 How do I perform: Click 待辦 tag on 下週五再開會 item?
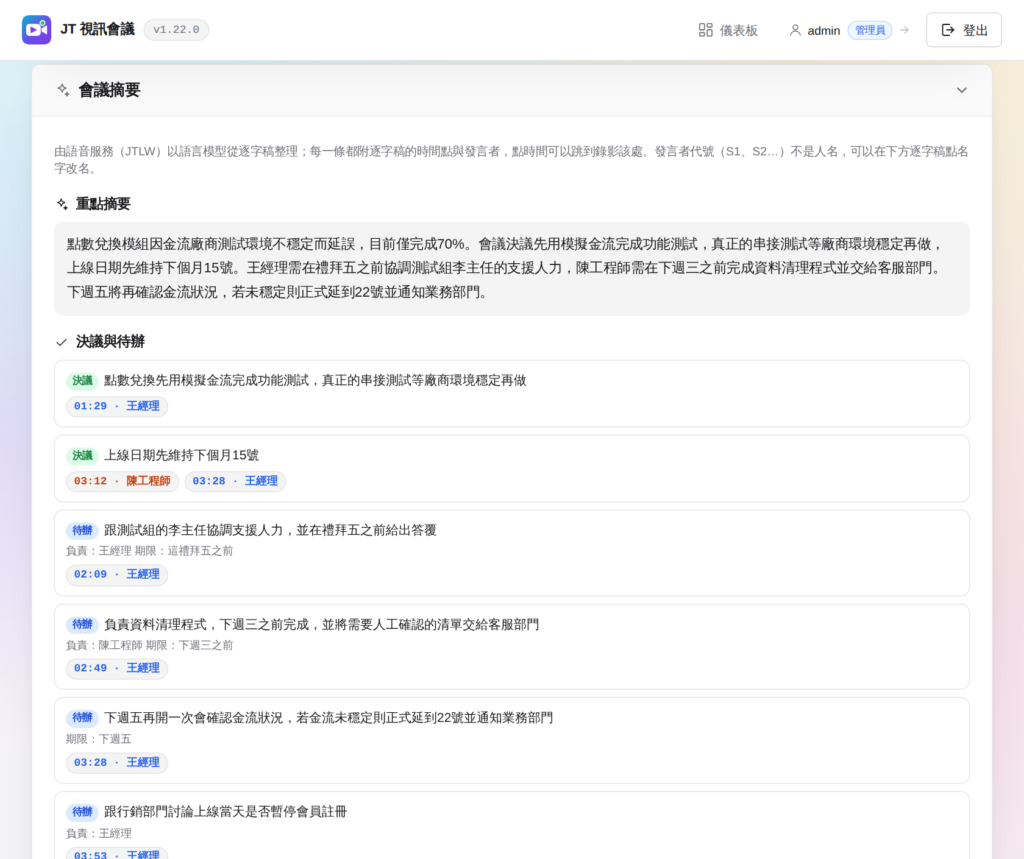[82, 718]
